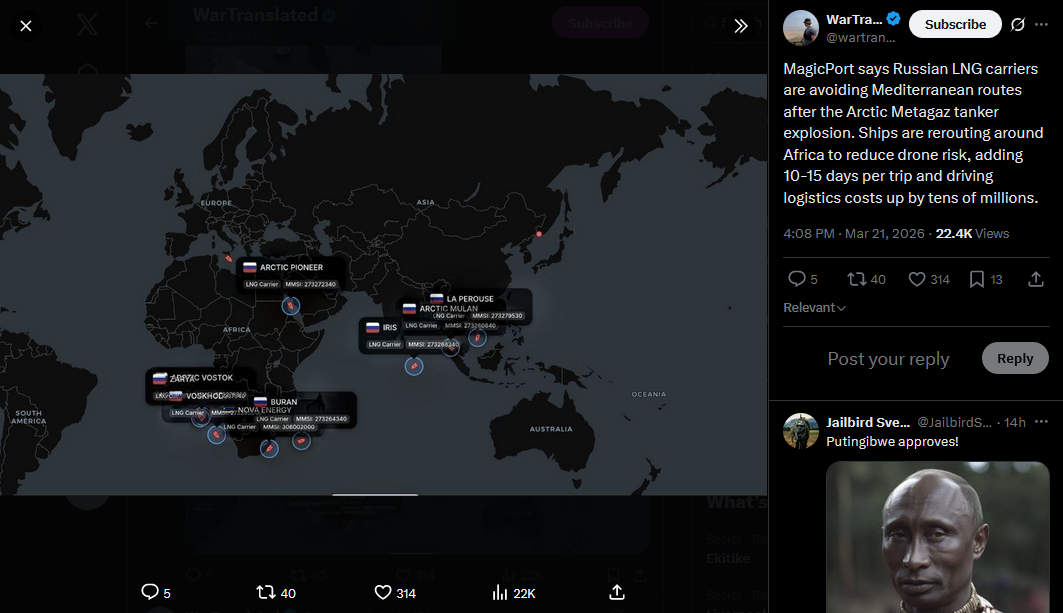Collapse the side panel with double chevron
The width and height of the screenshot is (1063, 613).
(x=740, y=26)
